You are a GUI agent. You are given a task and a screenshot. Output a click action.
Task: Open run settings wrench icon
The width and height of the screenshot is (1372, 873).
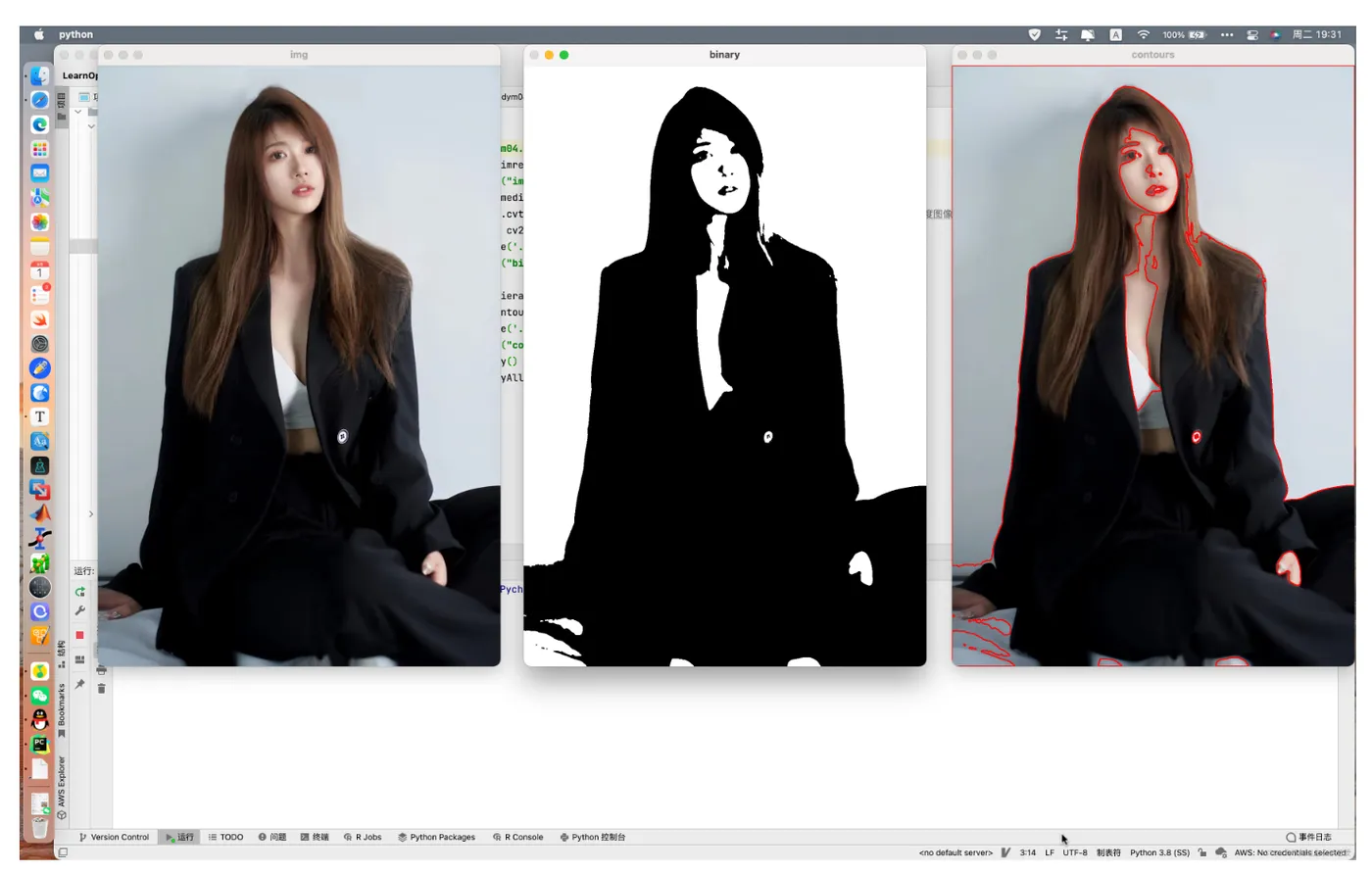80,611
